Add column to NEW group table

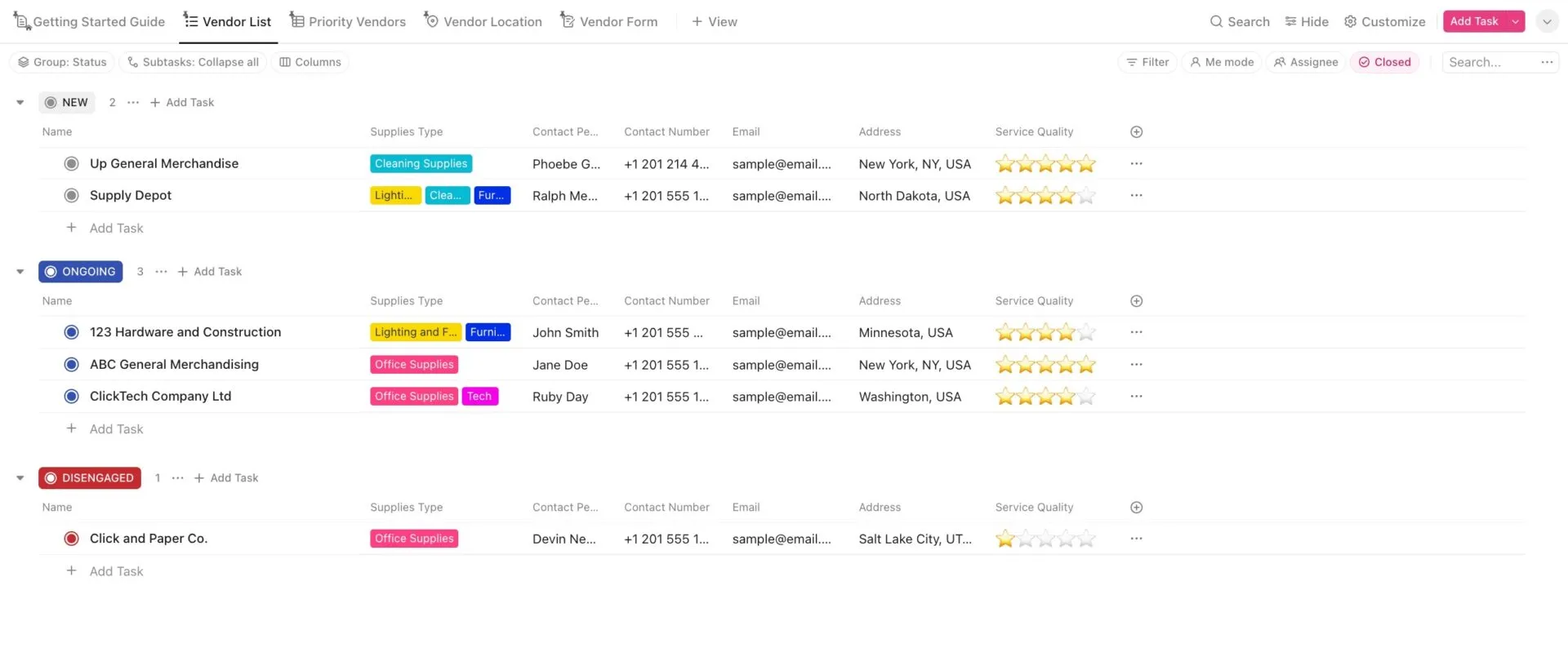tap(1136, 132)
